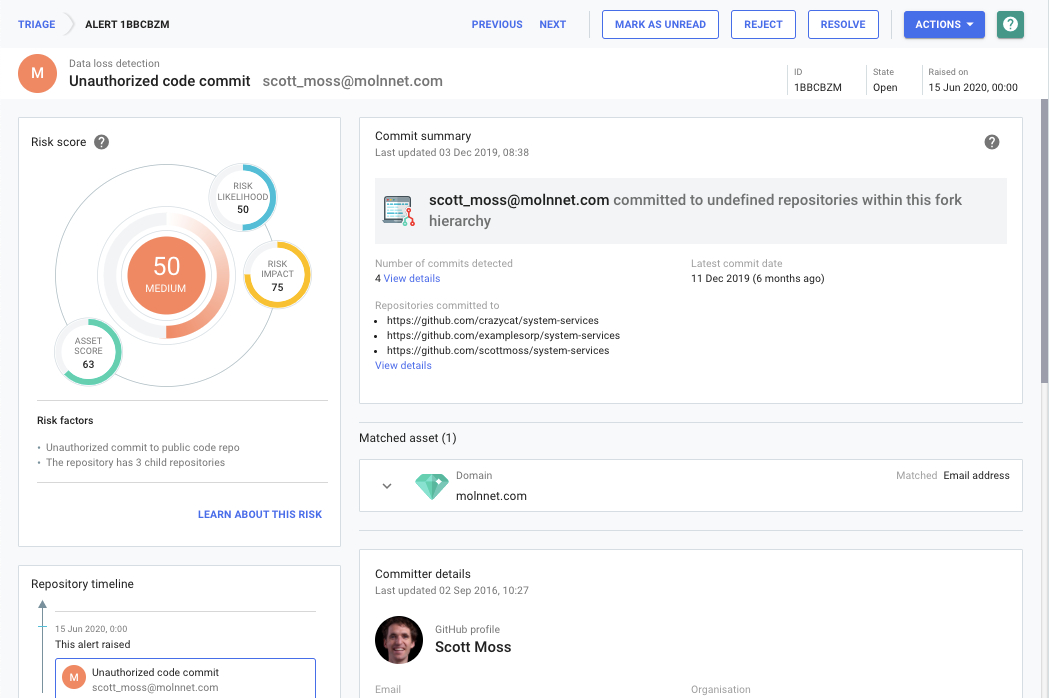Viewport: 1049px width, 698px height.
Task: Click the page vertical scrollbar
Action: click(1044, 241)
